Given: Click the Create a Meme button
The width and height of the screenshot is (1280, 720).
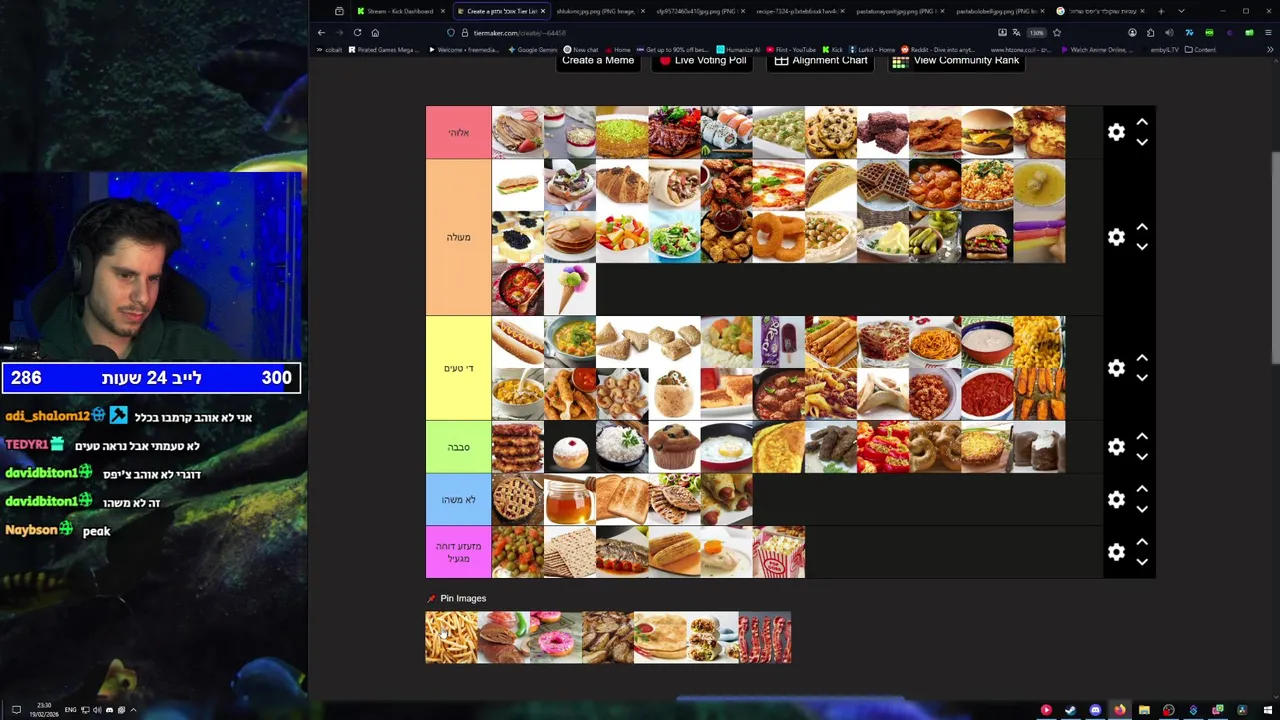Looking at the screenshot, I should pyautogui.click(x=598, y=61).
